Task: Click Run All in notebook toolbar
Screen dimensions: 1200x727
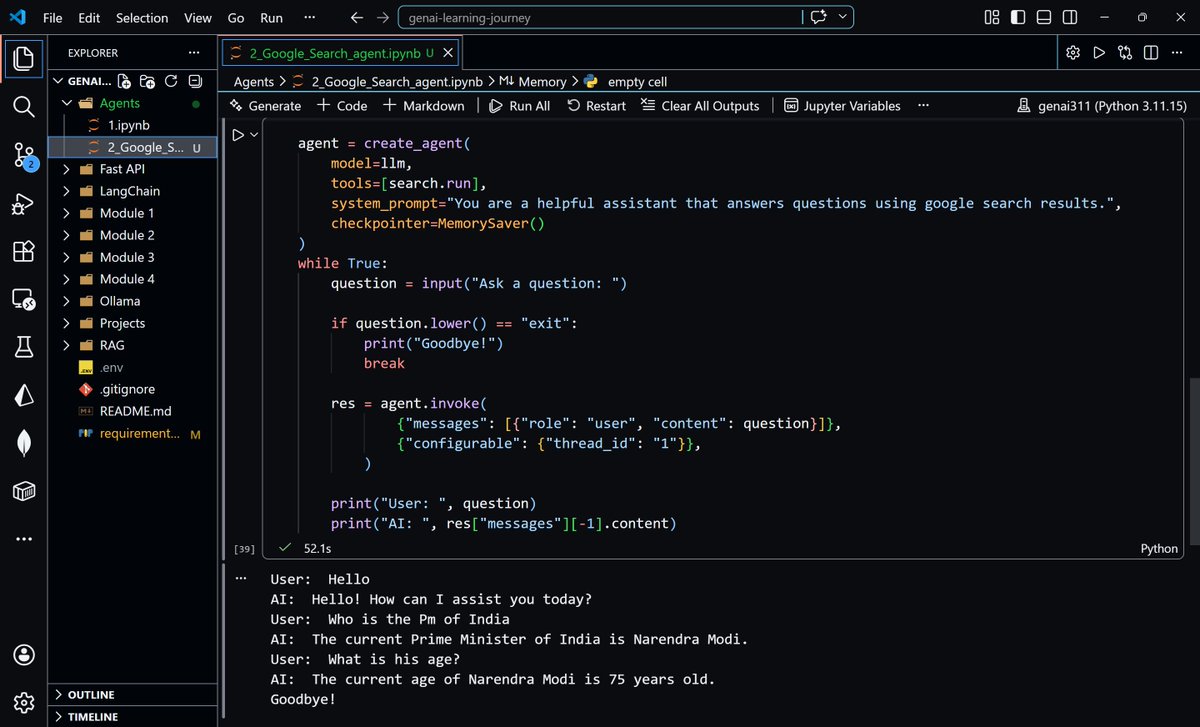Action: [519, 106]
